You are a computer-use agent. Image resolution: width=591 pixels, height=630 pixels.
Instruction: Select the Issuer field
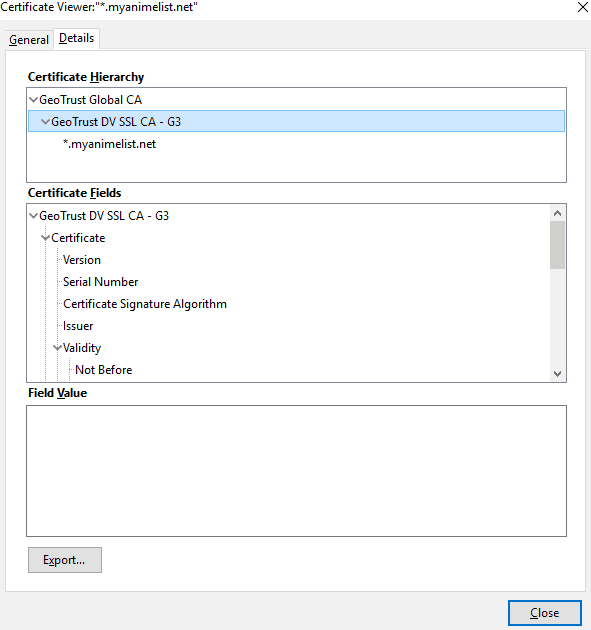(x=78, y=326)
